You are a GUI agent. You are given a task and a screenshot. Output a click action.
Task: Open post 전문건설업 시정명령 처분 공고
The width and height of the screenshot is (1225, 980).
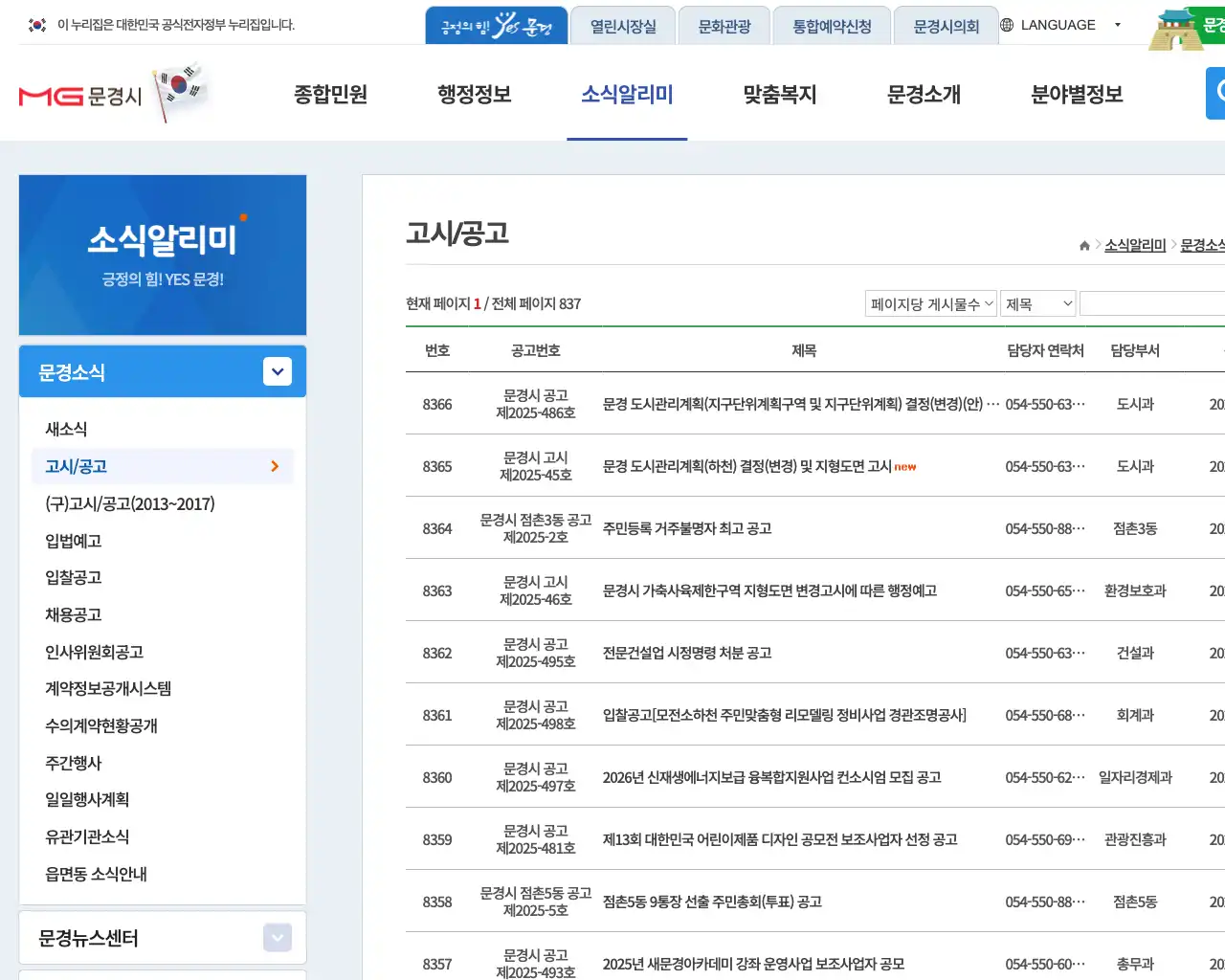[687, 653]
